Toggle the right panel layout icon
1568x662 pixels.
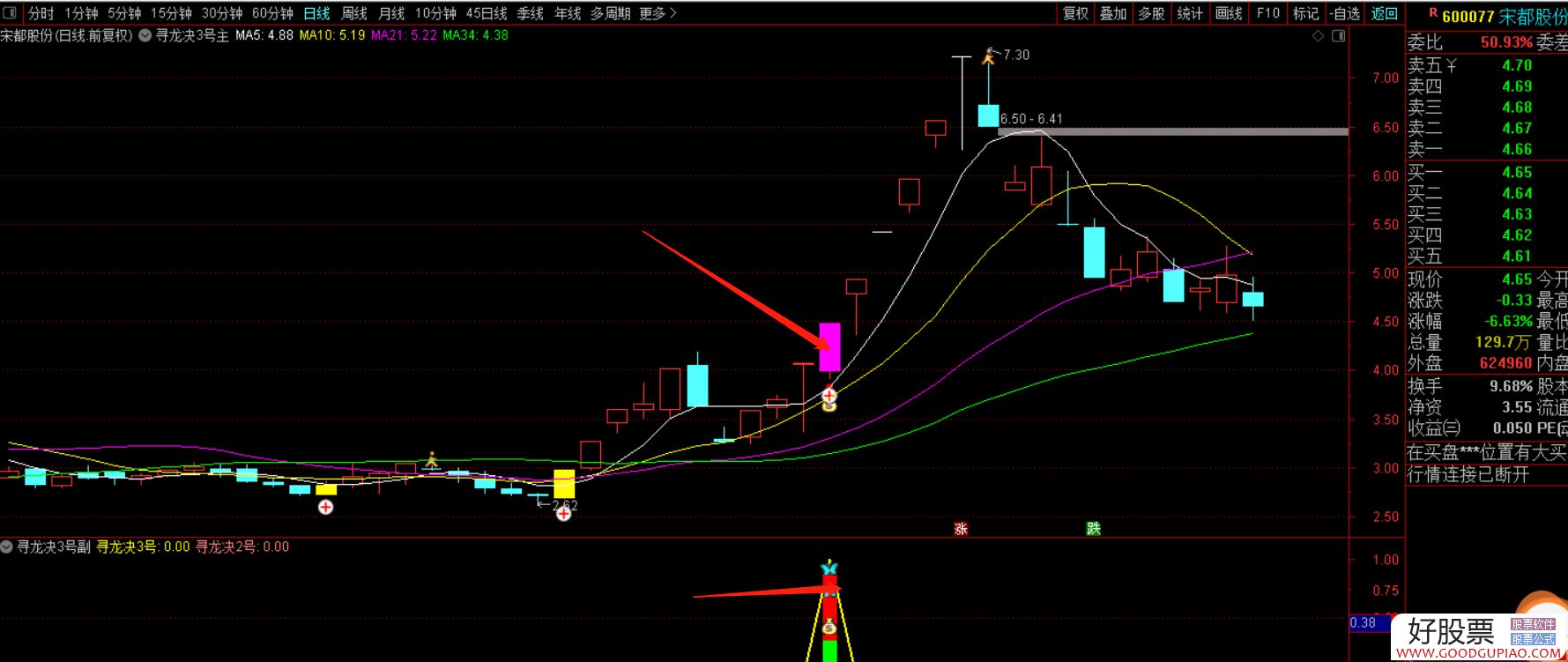click(1338, 36)
